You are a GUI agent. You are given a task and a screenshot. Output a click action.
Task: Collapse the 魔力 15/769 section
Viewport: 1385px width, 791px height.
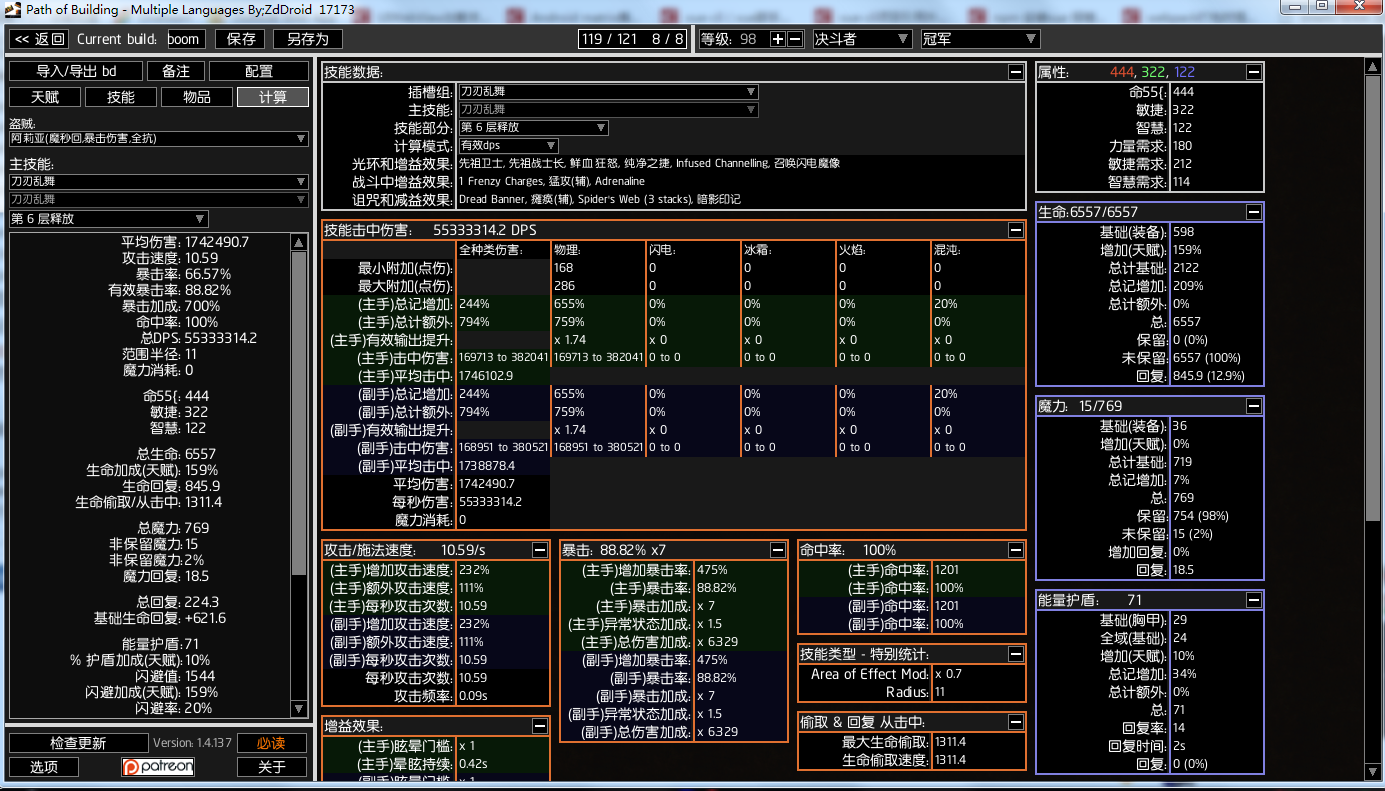point(1254,406)
